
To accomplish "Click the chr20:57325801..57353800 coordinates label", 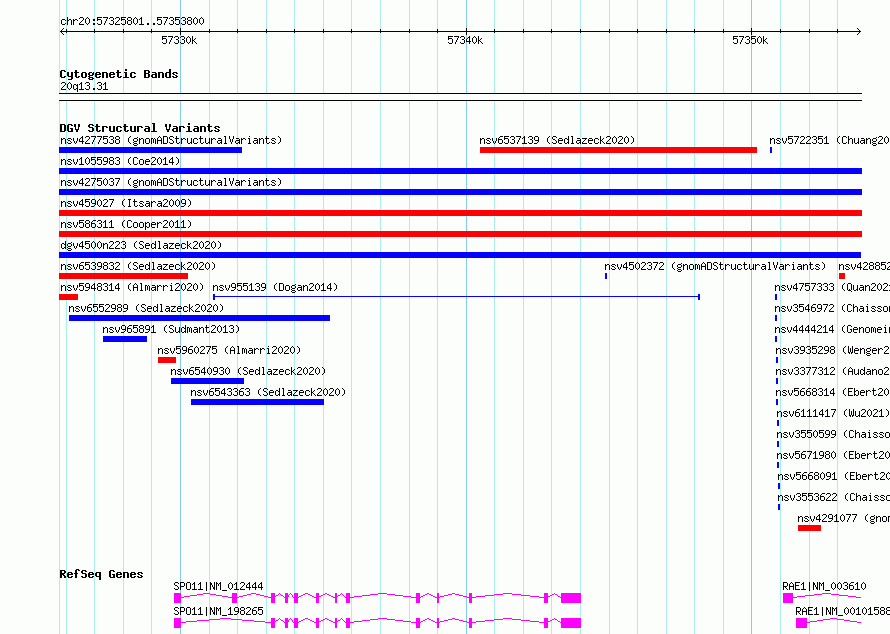I will (132, 22).
